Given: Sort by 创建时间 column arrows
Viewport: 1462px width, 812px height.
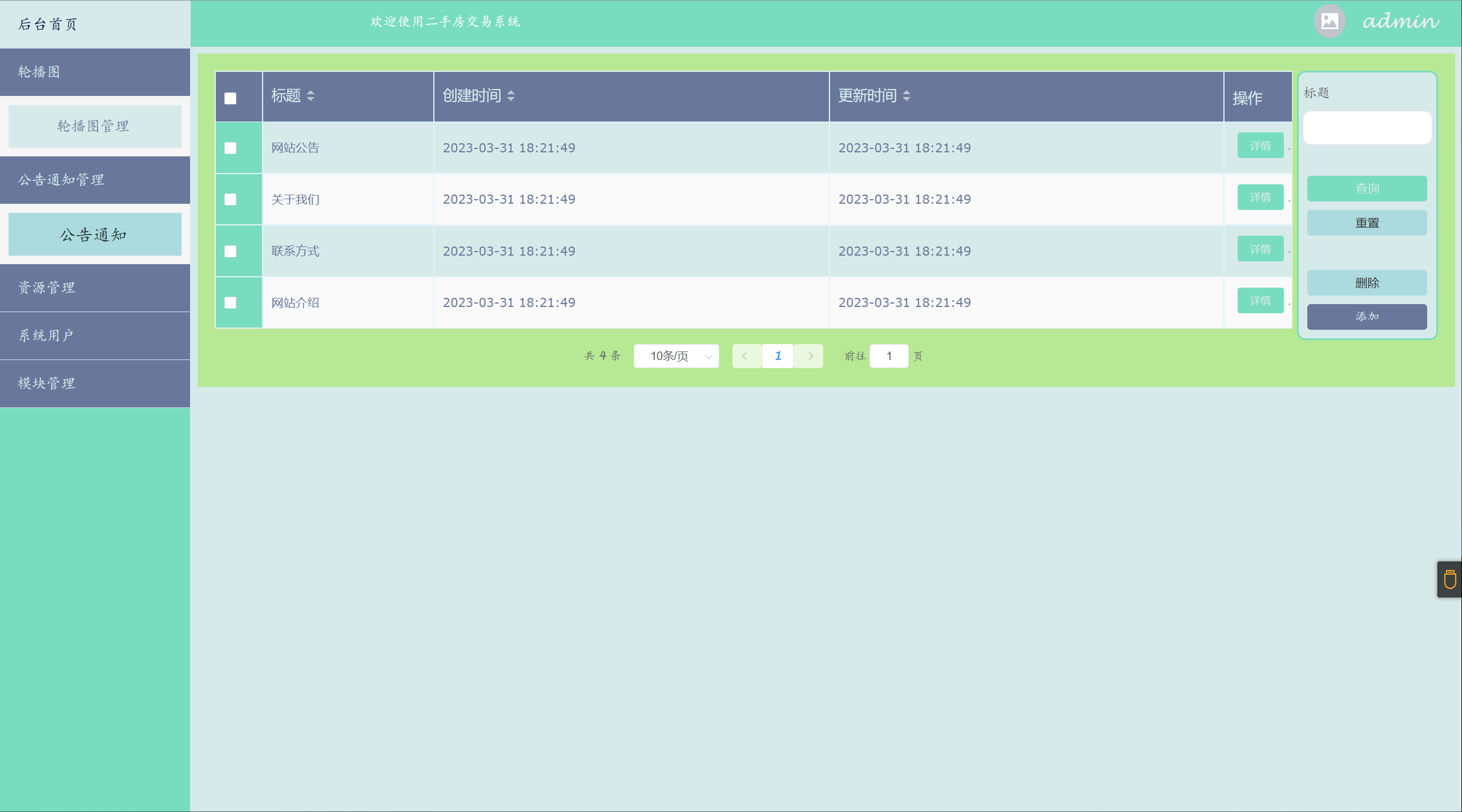Looking at the screenshot, I should pos(511,96).
